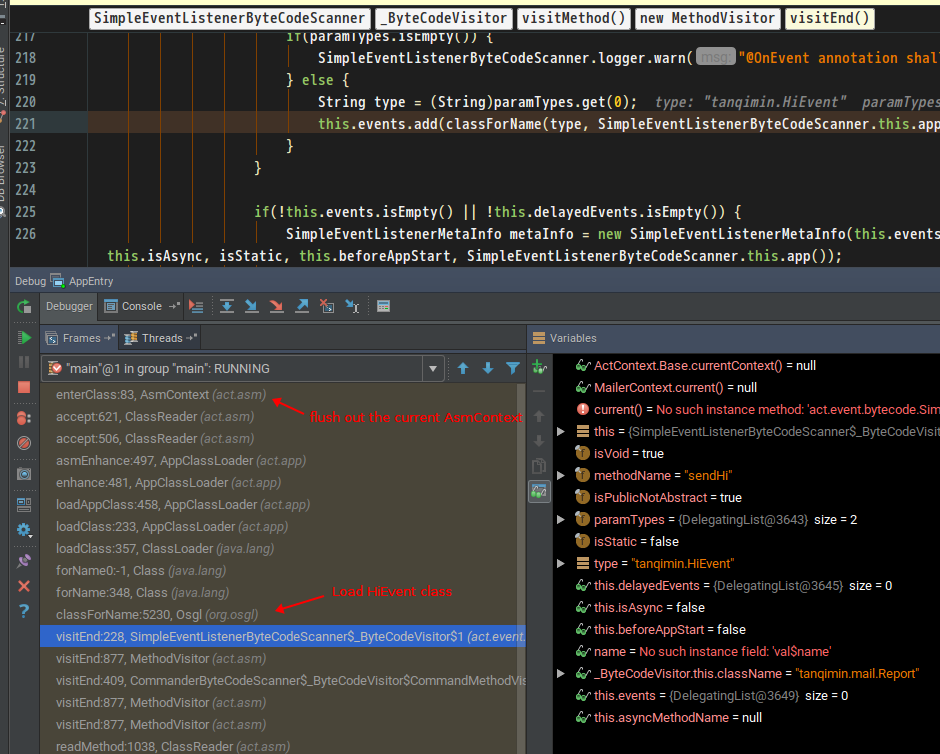This screenshot has height=754, width=940.
Task: Expand the paramTypes variable
Action: point(561,520)
